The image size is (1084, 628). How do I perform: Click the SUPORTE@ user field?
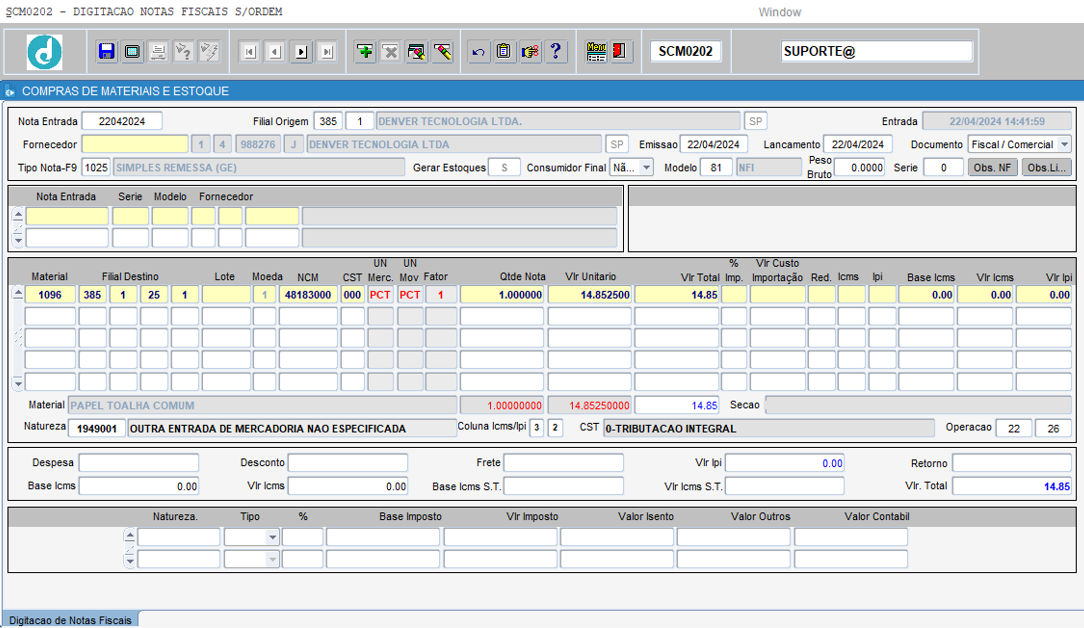(x=877, y=51)
